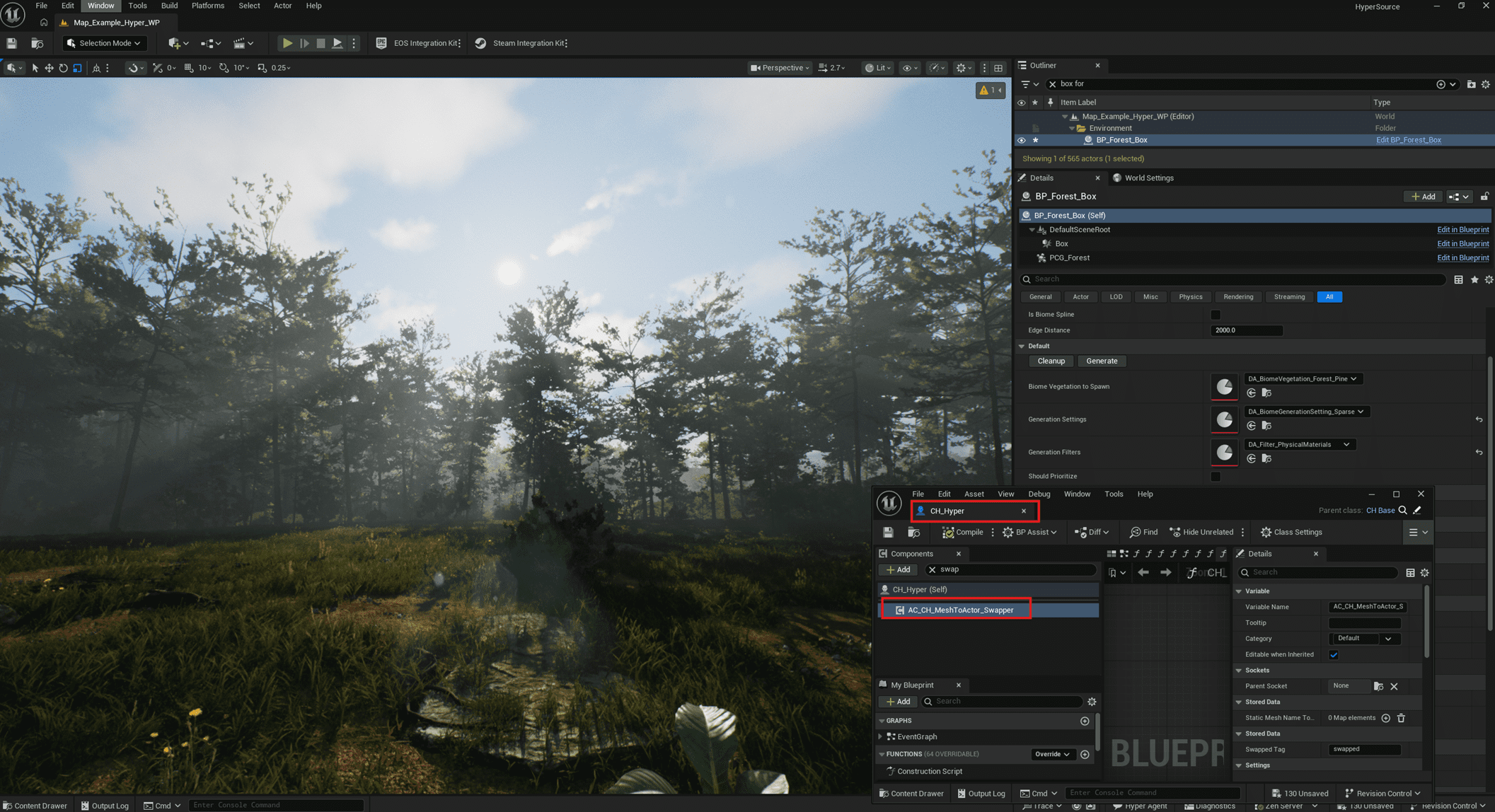Click the viewport layout grid icon

tap(998, 68)
